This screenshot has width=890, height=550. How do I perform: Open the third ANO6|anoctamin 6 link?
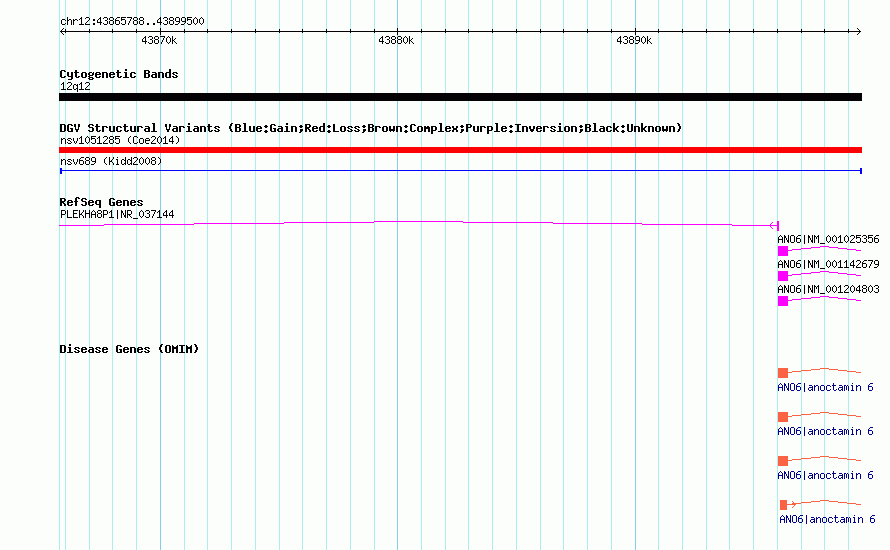[825, 475]
